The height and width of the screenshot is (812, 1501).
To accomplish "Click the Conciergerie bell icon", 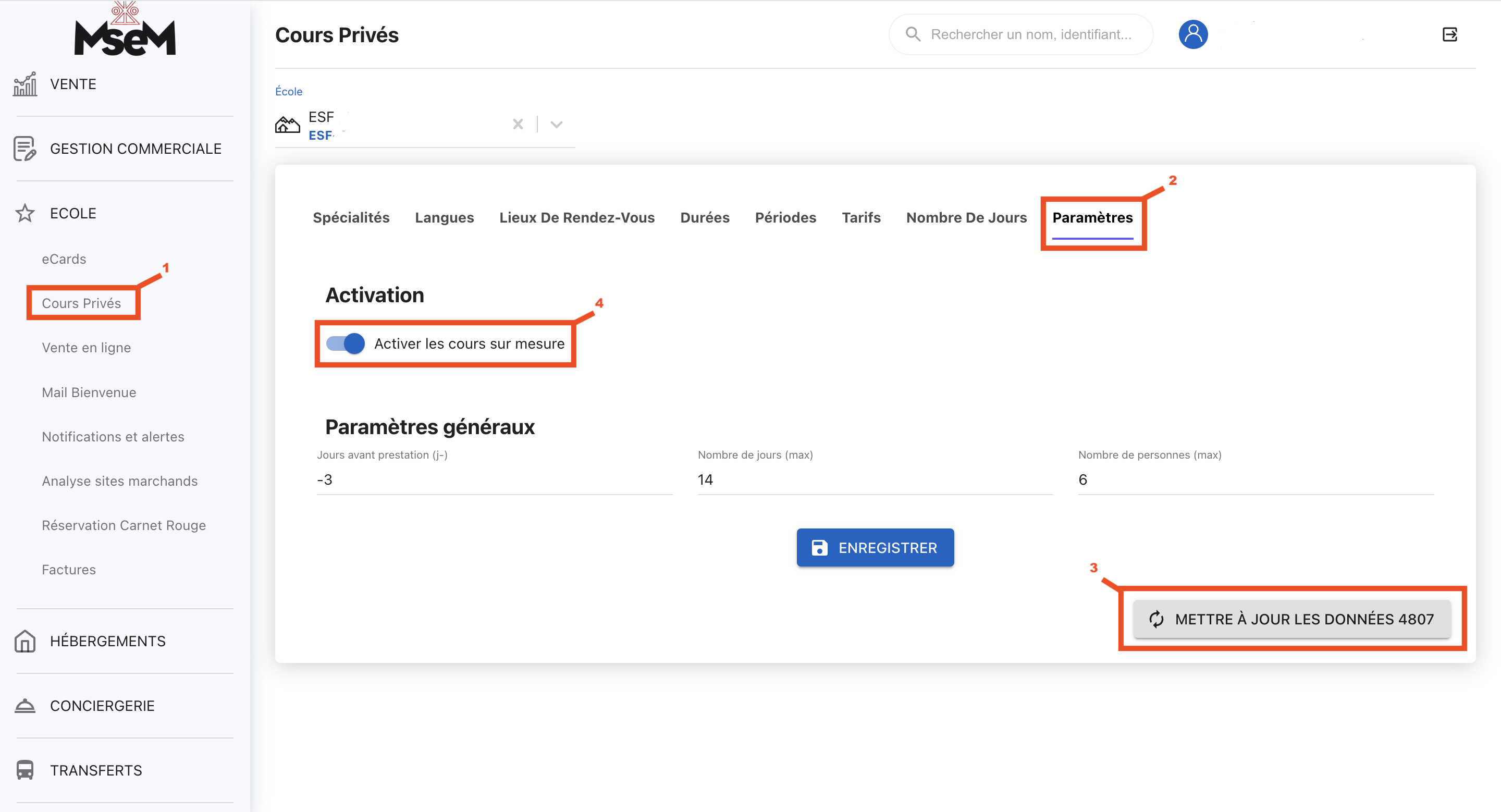I will (x=24, y=705).
